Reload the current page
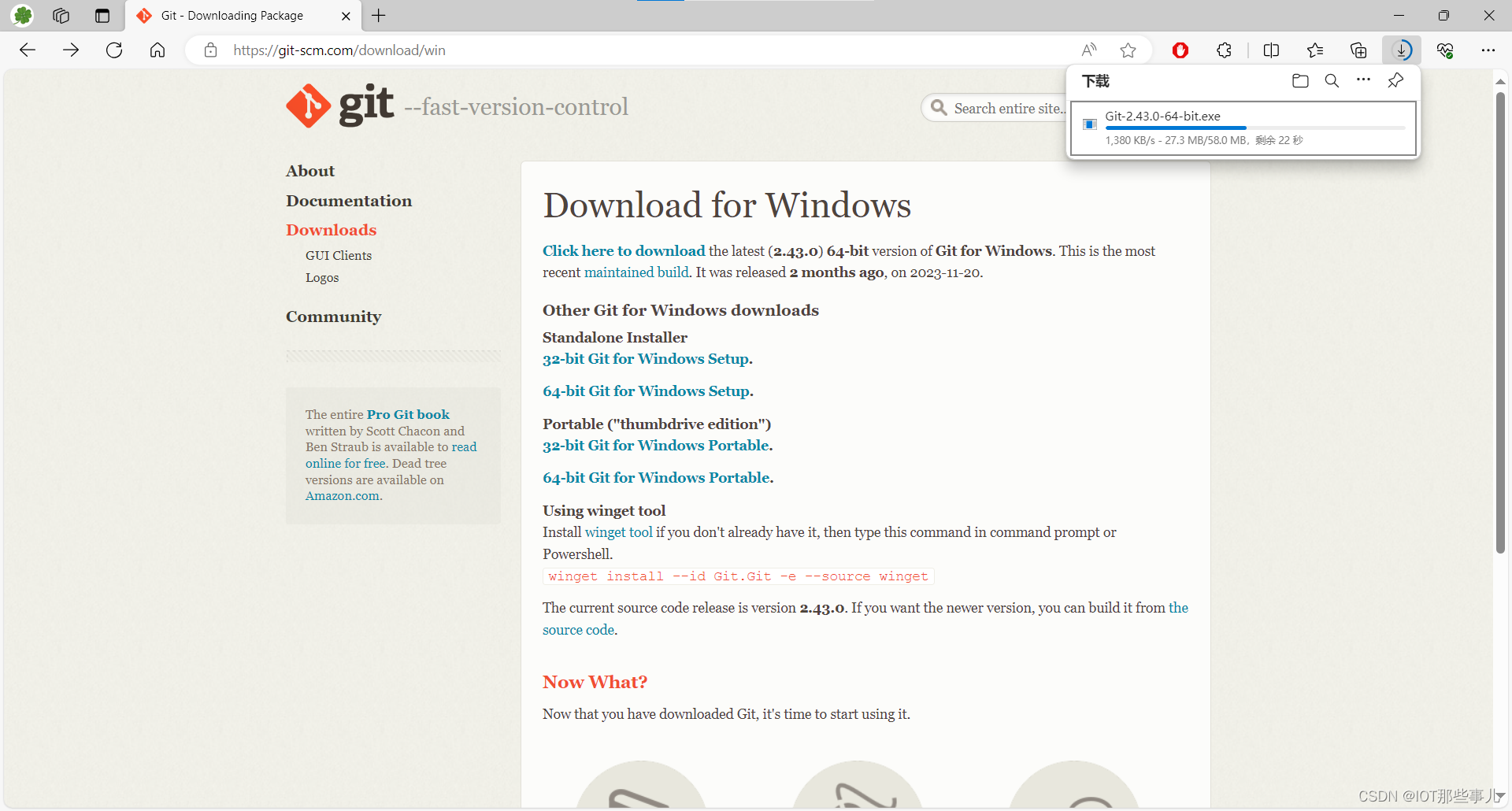Screen dimensions: 1512x811 pos(114,50)
